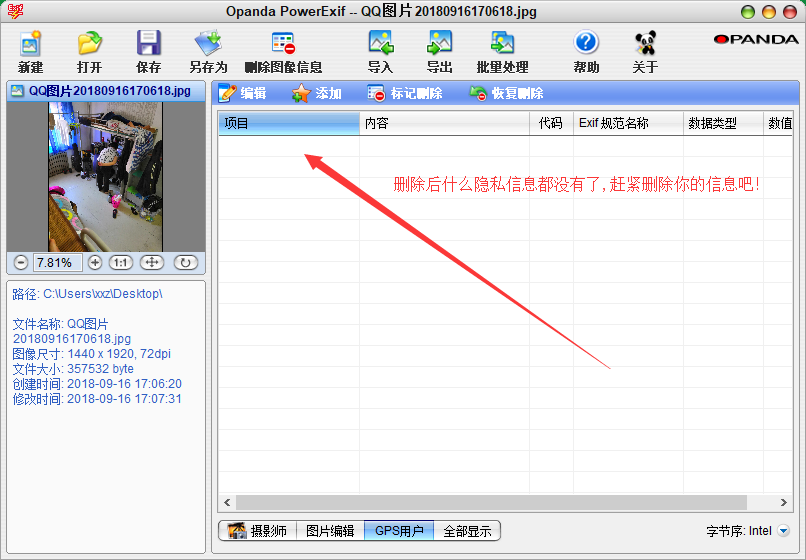Click 恢复删除 restore delete button
This screenshot has height=560, width=806.
click(506, 93)
